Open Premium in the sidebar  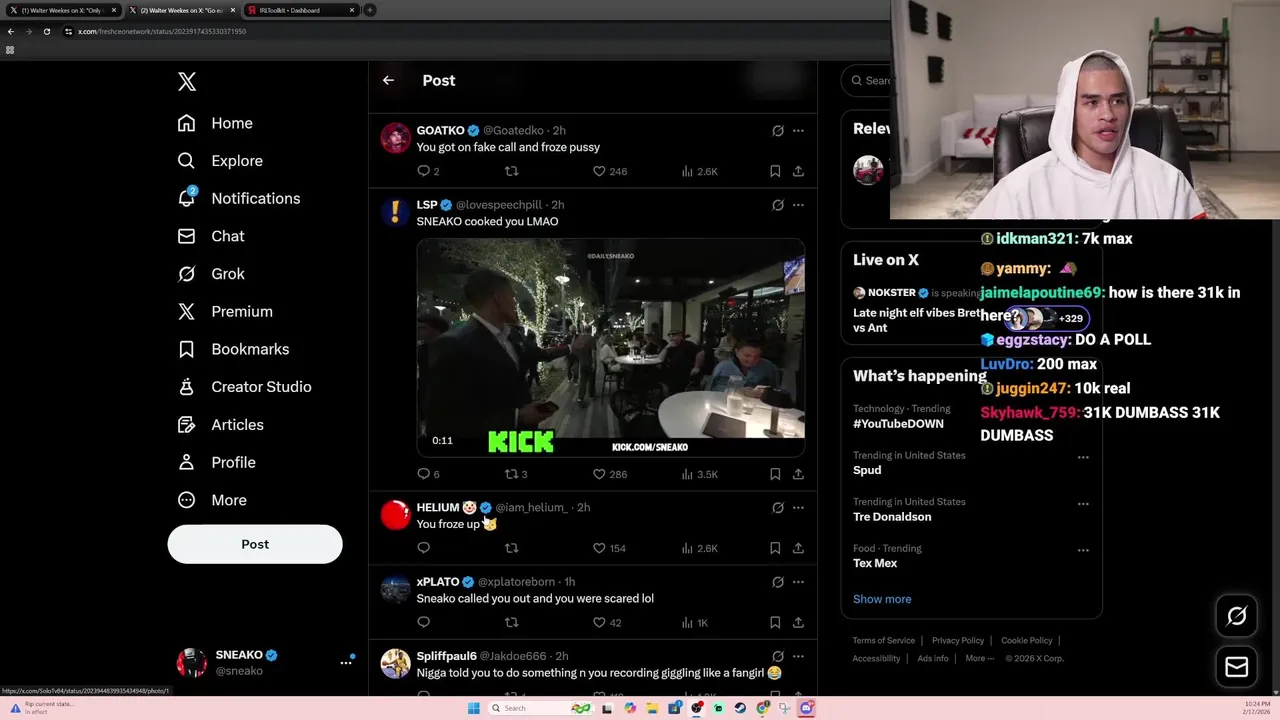[x=224, y=311]
